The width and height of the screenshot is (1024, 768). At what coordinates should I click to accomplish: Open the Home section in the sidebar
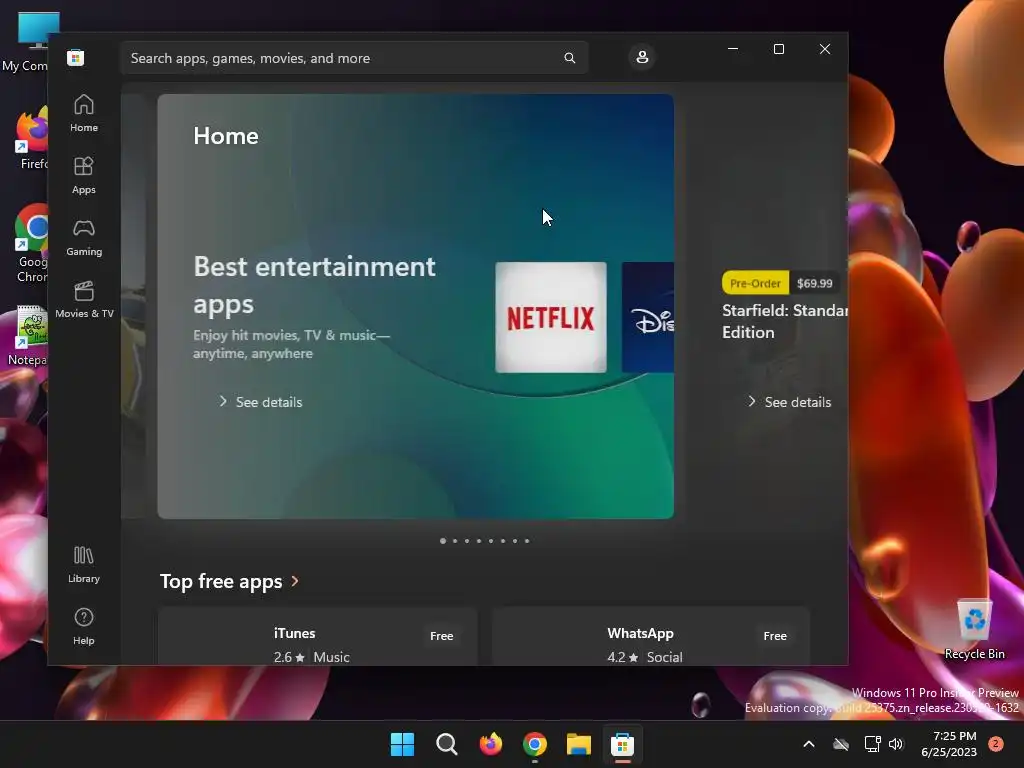point(84,114)
